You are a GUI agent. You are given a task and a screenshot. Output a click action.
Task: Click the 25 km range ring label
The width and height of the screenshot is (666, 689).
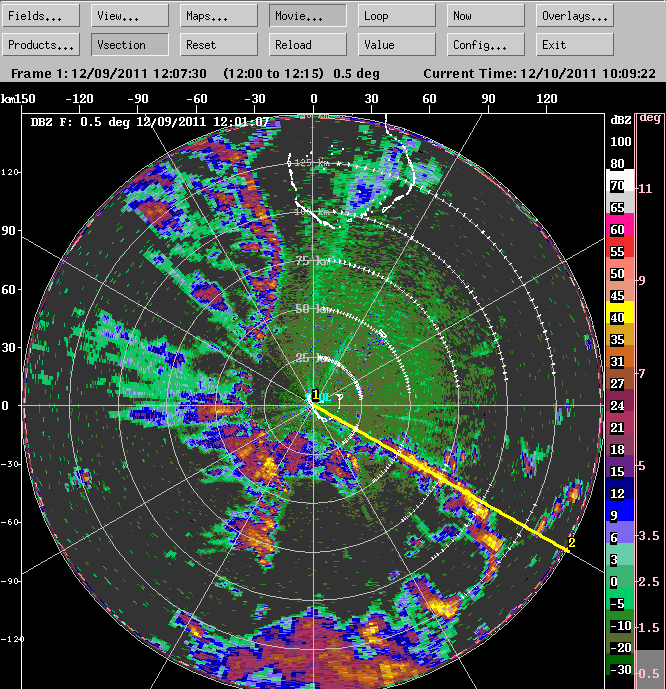(313, 358)
